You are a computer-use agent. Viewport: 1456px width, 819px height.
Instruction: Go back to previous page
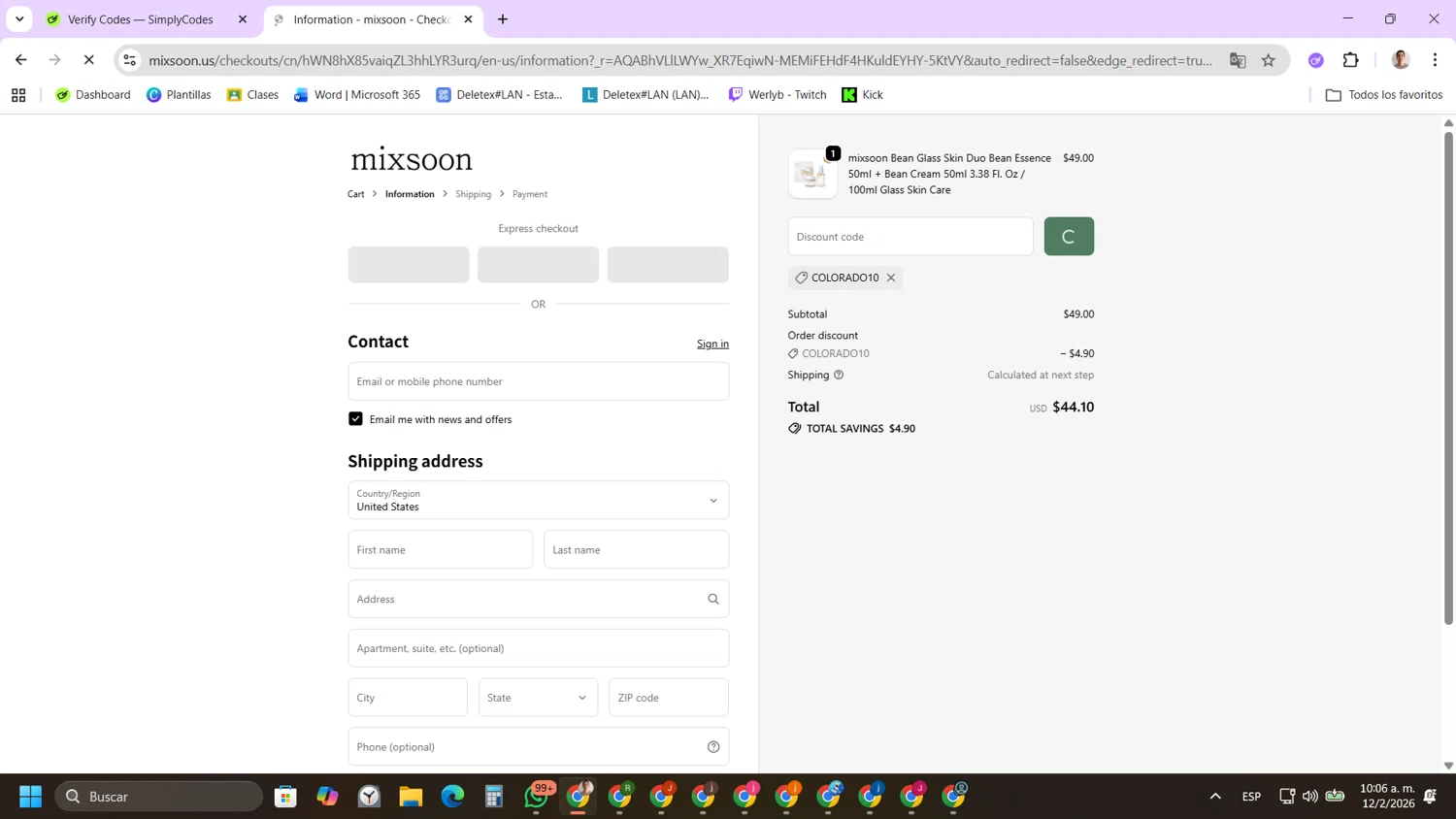coord(21,60)
